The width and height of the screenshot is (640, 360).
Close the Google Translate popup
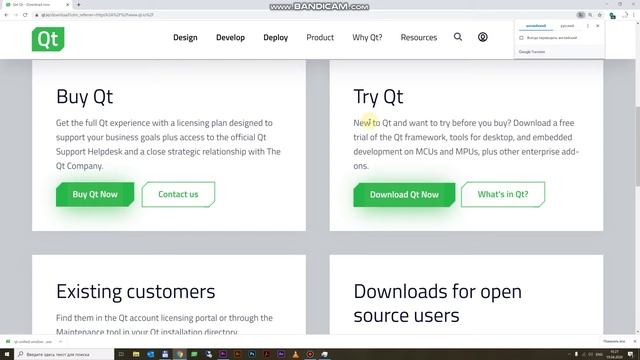(x=598, y=26)
